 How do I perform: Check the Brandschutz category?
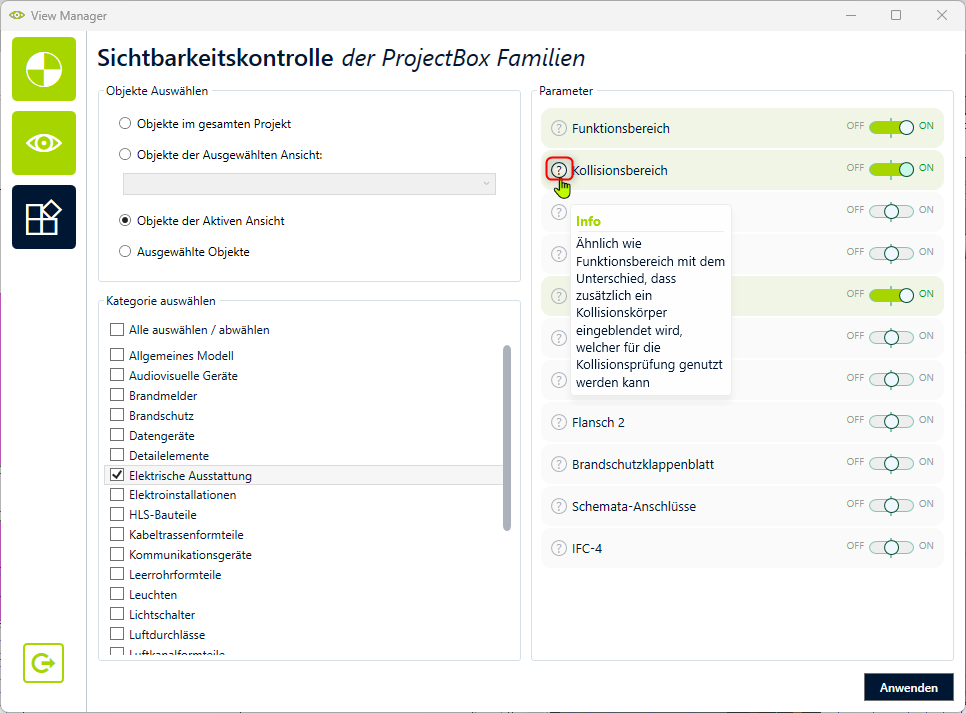coord(117,415)
